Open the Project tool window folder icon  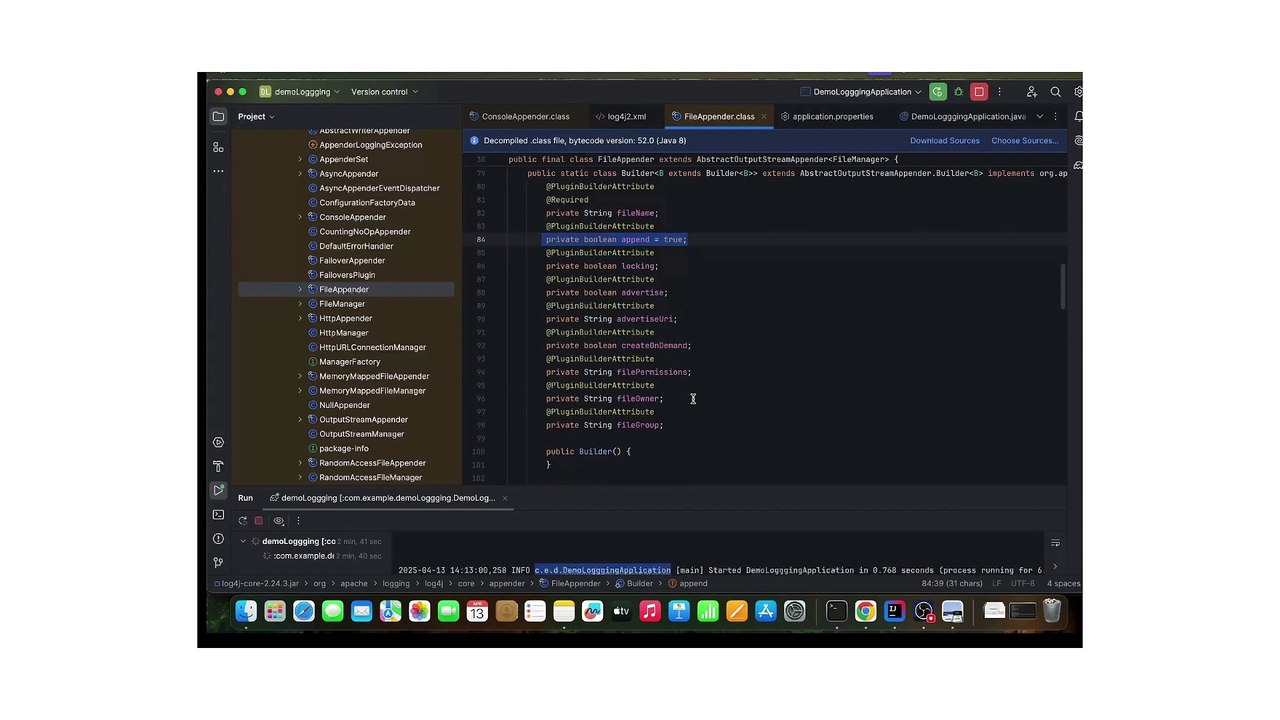tap(218, 116)
